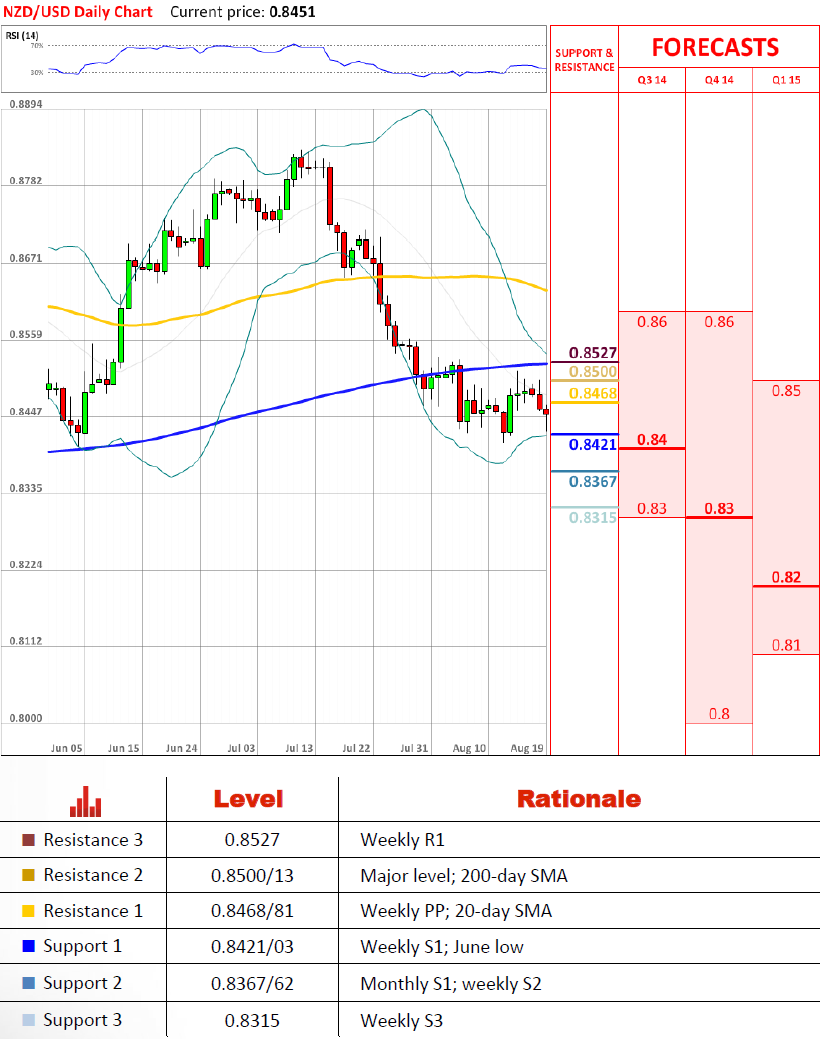The width and height of the screenshot is (821, 1039).
Task: Click the 0.8367 support level label on chart
Action: tap(593, 482)
